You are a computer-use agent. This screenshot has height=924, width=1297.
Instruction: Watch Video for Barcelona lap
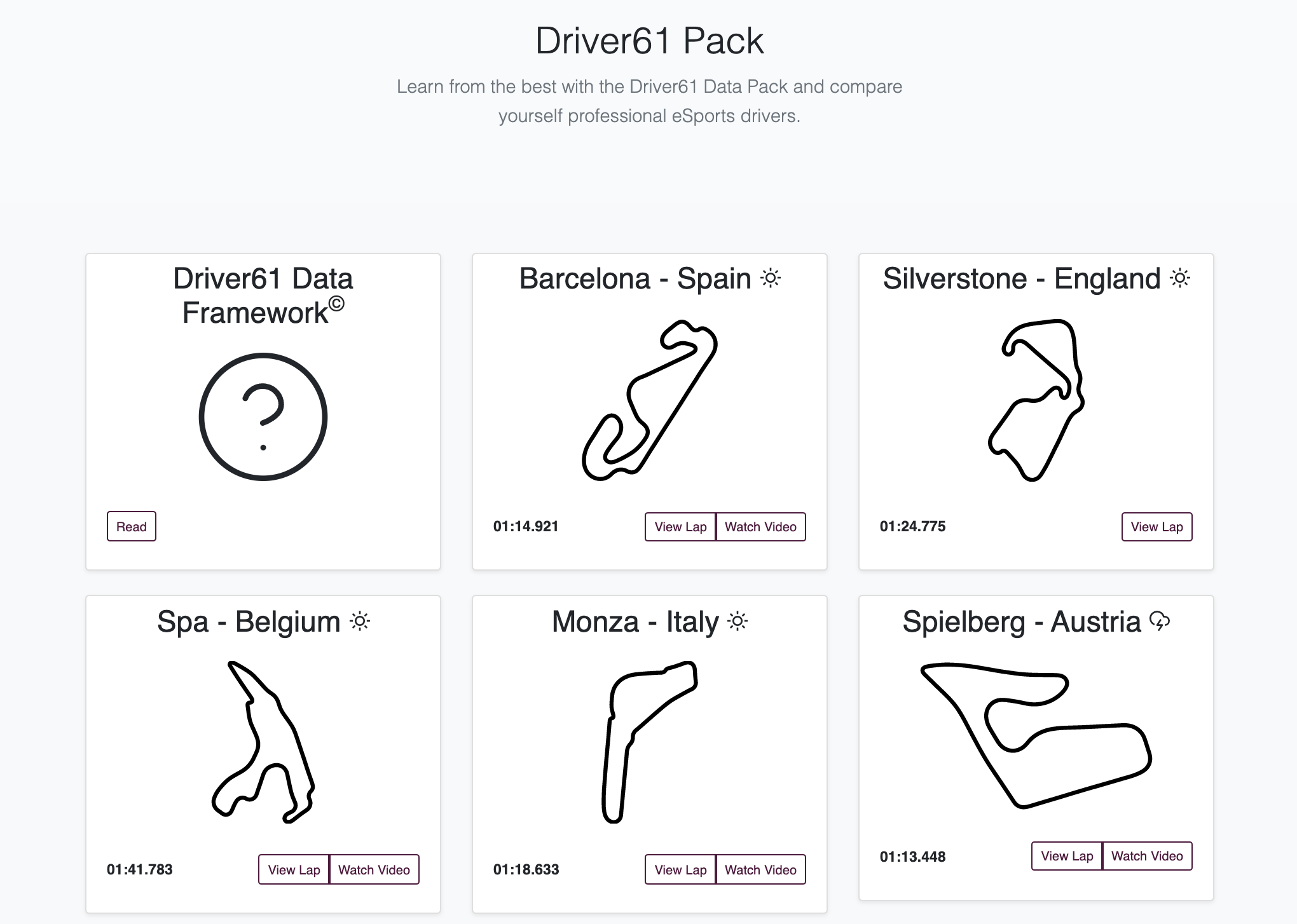pos(760,527)
